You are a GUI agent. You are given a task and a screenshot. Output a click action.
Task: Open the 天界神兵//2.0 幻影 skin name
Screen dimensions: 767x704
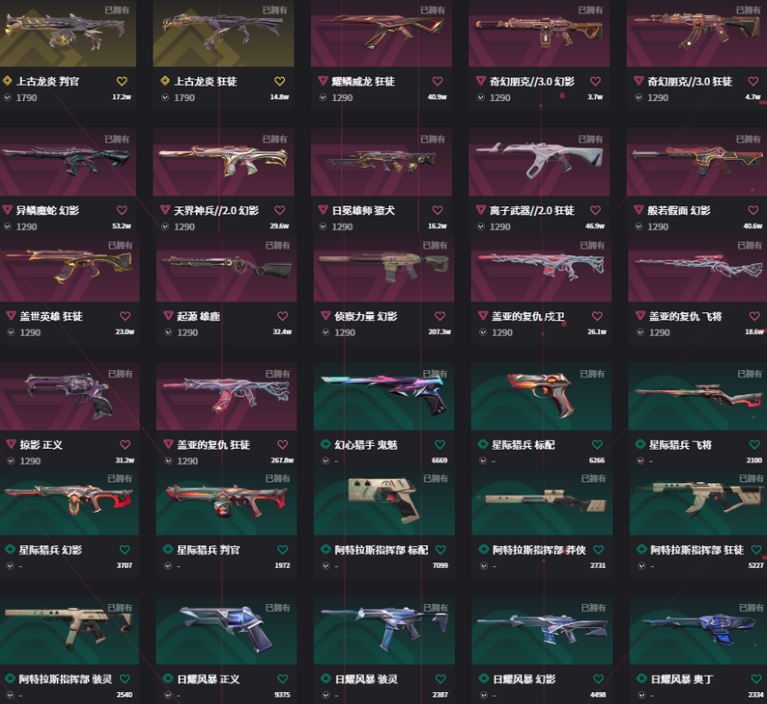click(x=216, y=210)
